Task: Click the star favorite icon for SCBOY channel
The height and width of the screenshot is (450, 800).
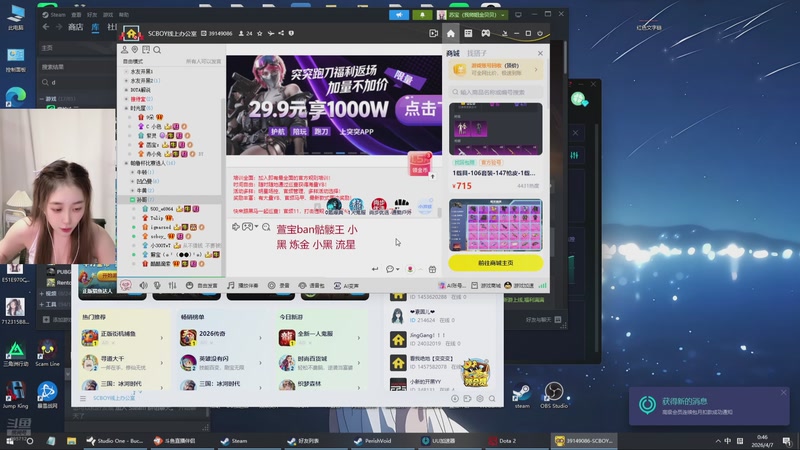Action: [x=260, y=33]
